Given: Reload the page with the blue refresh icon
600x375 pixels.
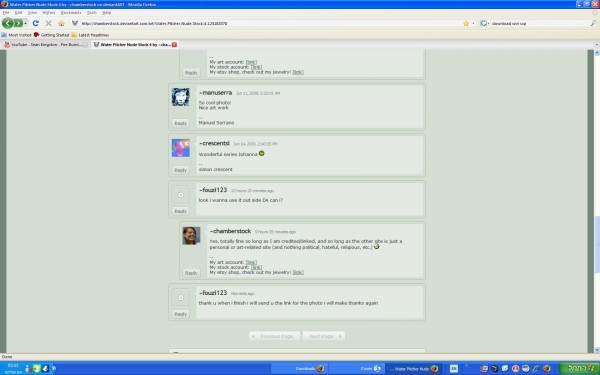Looking at the screenshot, I should pos(36,23).
